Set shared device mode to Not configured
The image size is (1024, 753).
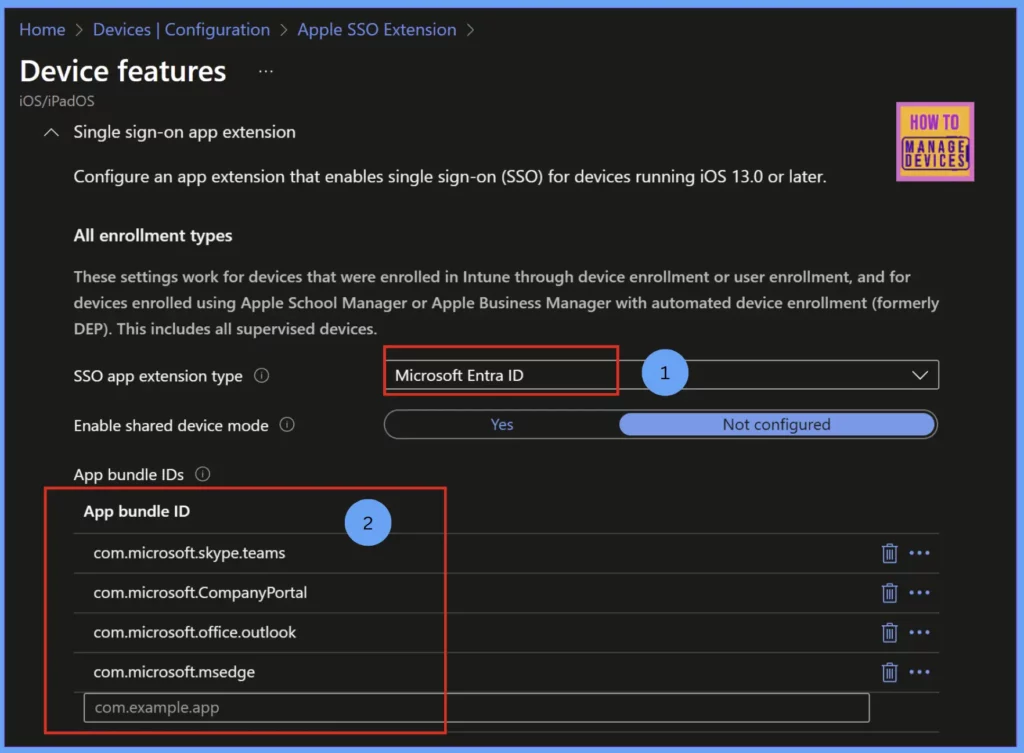coord(776,425)
